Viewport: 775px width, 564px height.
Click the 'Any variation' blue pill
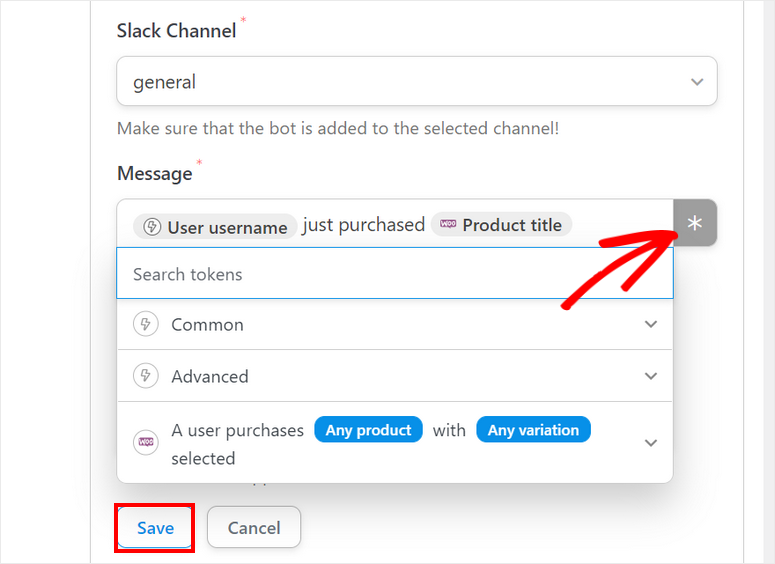[533, 430]
